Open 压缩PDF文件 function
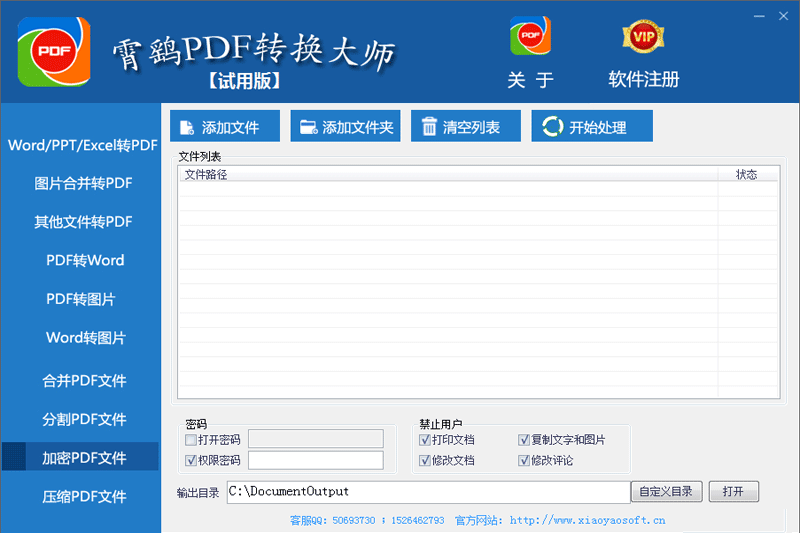This screenshot has width=800, height=533. (84, 496)
